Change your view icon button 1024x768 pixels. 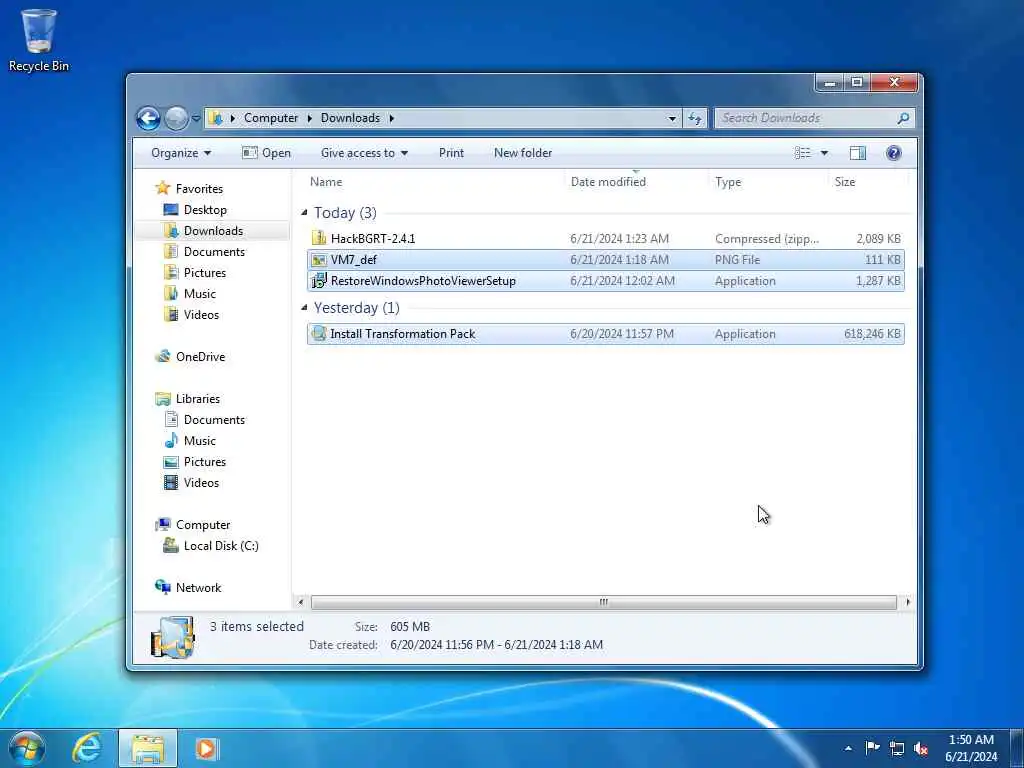coord(803,153)
